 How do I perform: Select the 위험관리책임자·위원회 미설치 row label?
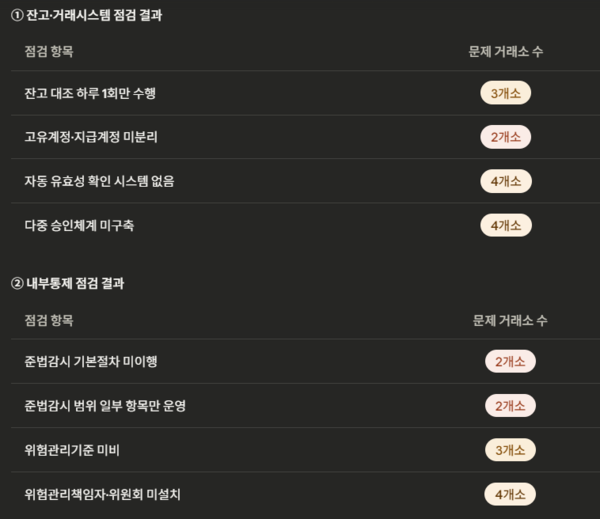[x=109, y=494]
